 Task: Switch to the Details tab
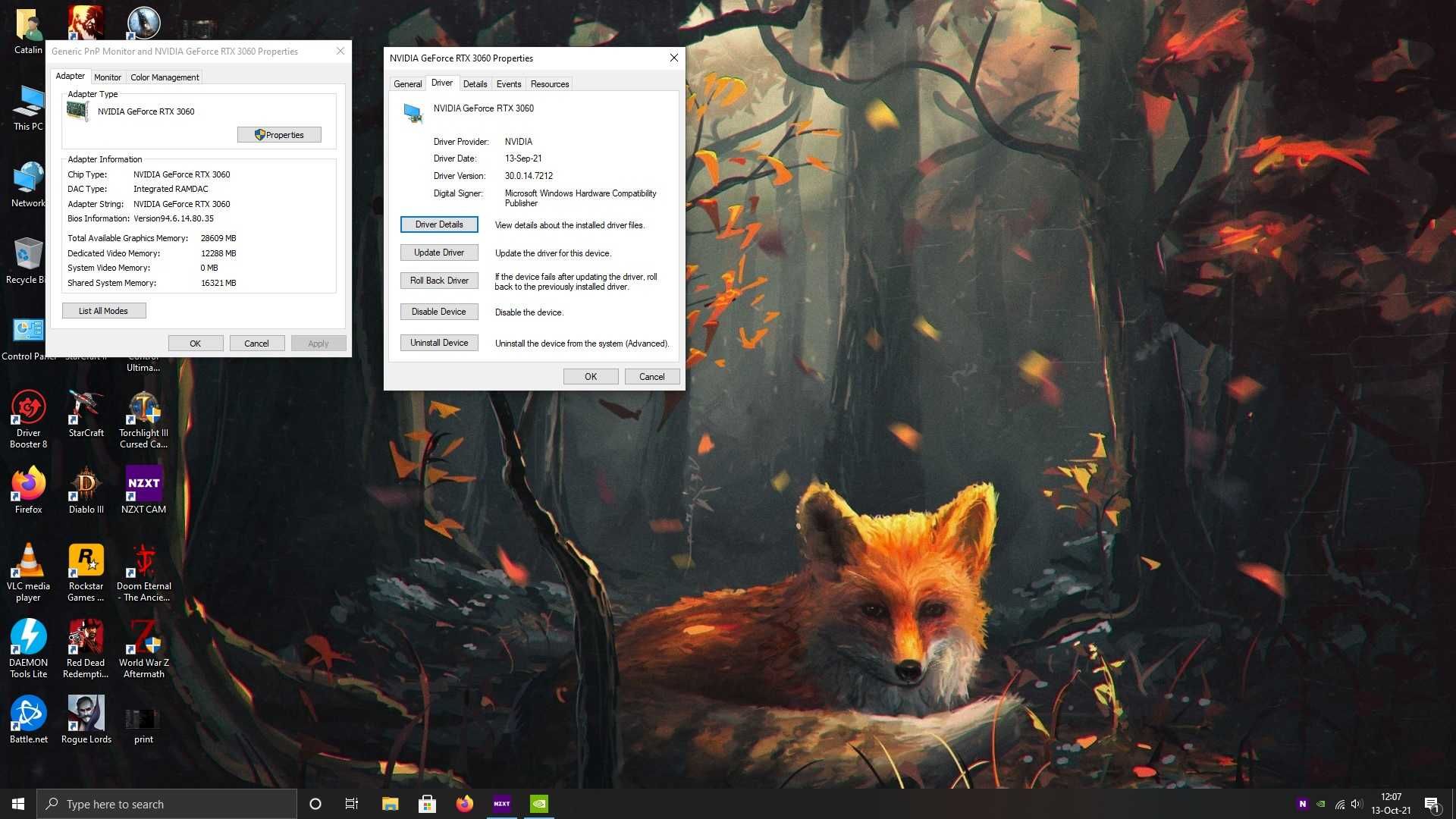coord(475,84)
